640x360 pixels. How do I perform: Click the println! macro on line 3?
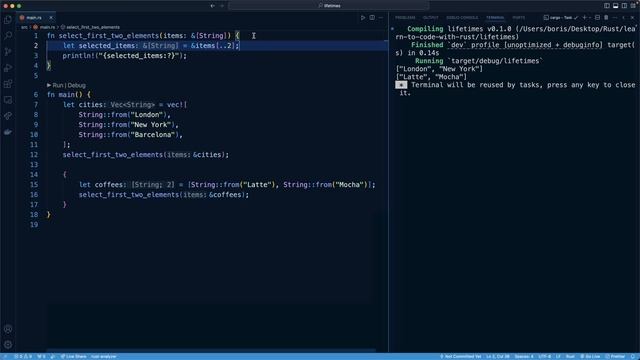pos(78,56)
